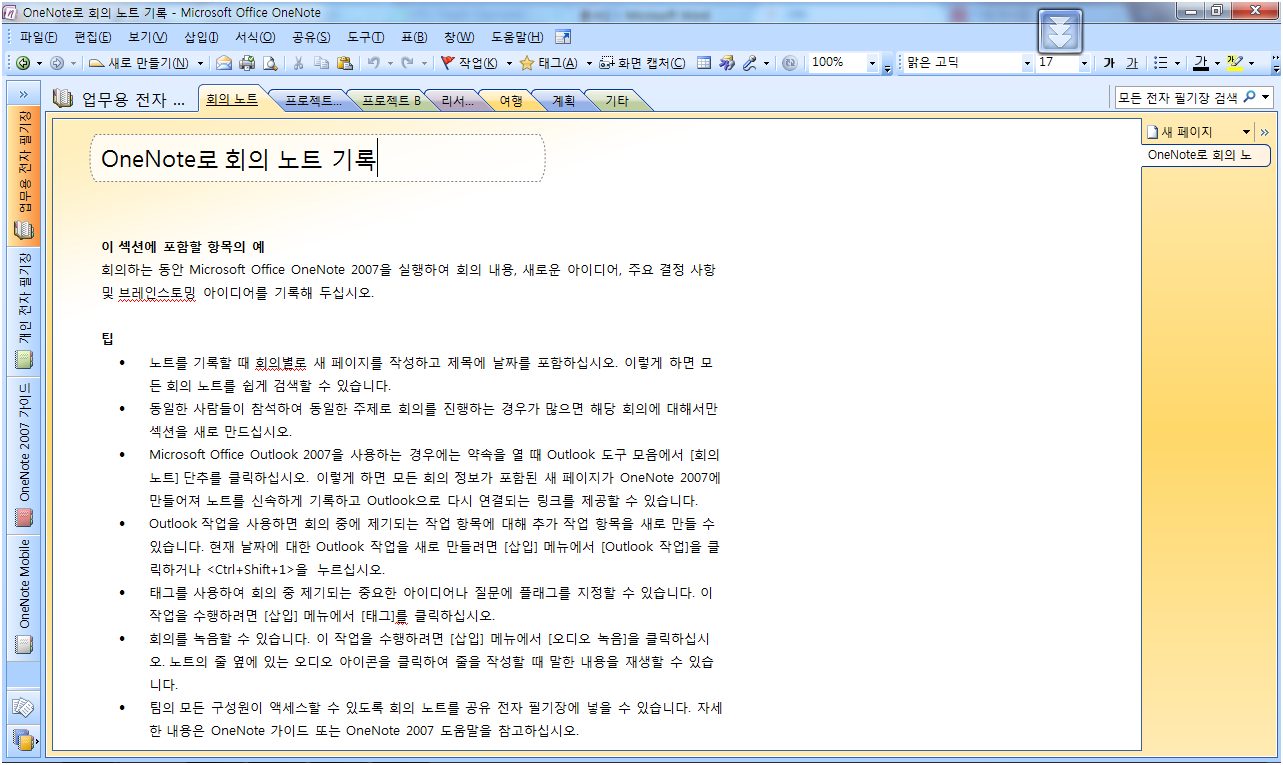Click the star 태그 button

tap(548, 63)
